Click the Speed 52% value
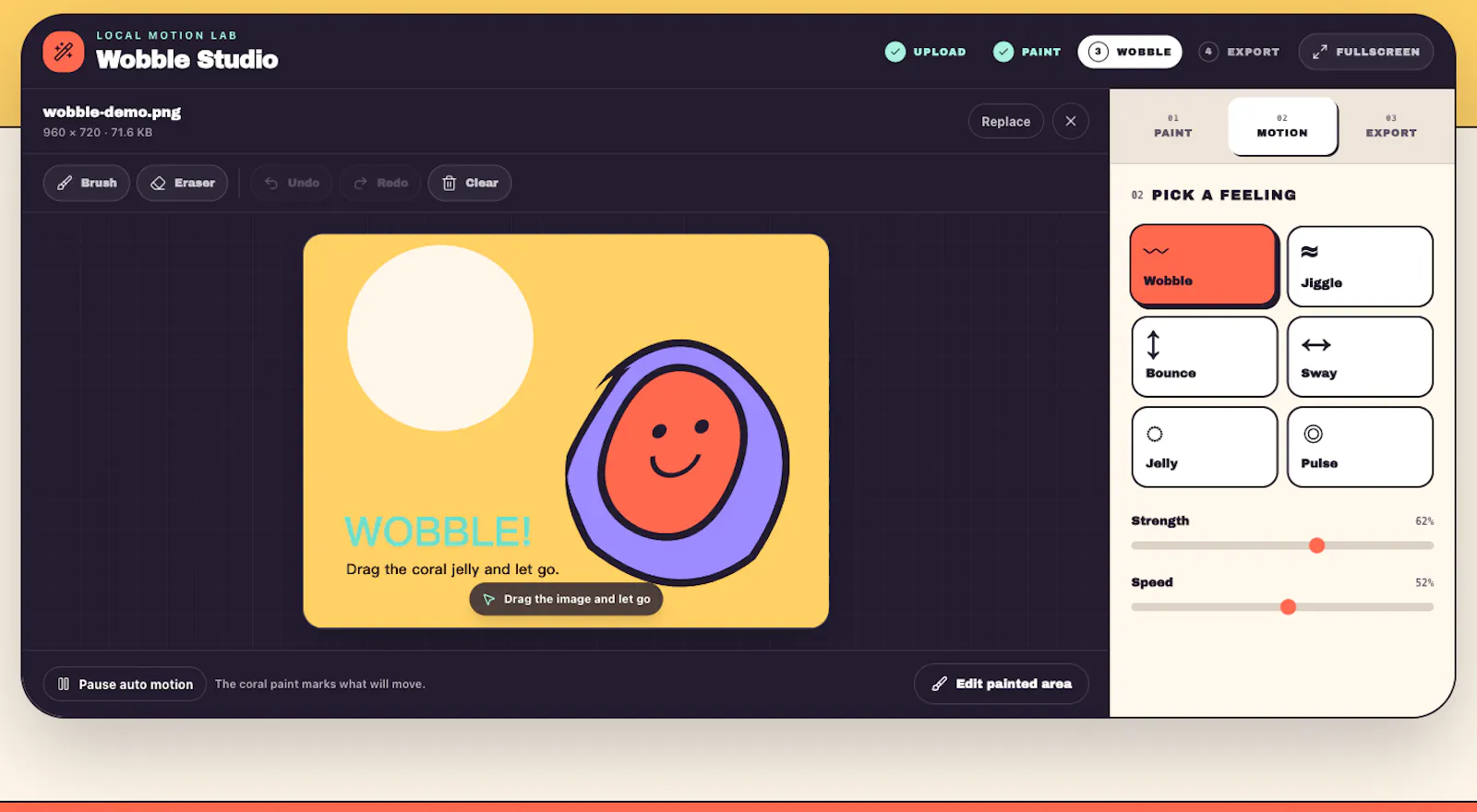The width and height of the screenshot is (1477, 812). pos(1424,583)
